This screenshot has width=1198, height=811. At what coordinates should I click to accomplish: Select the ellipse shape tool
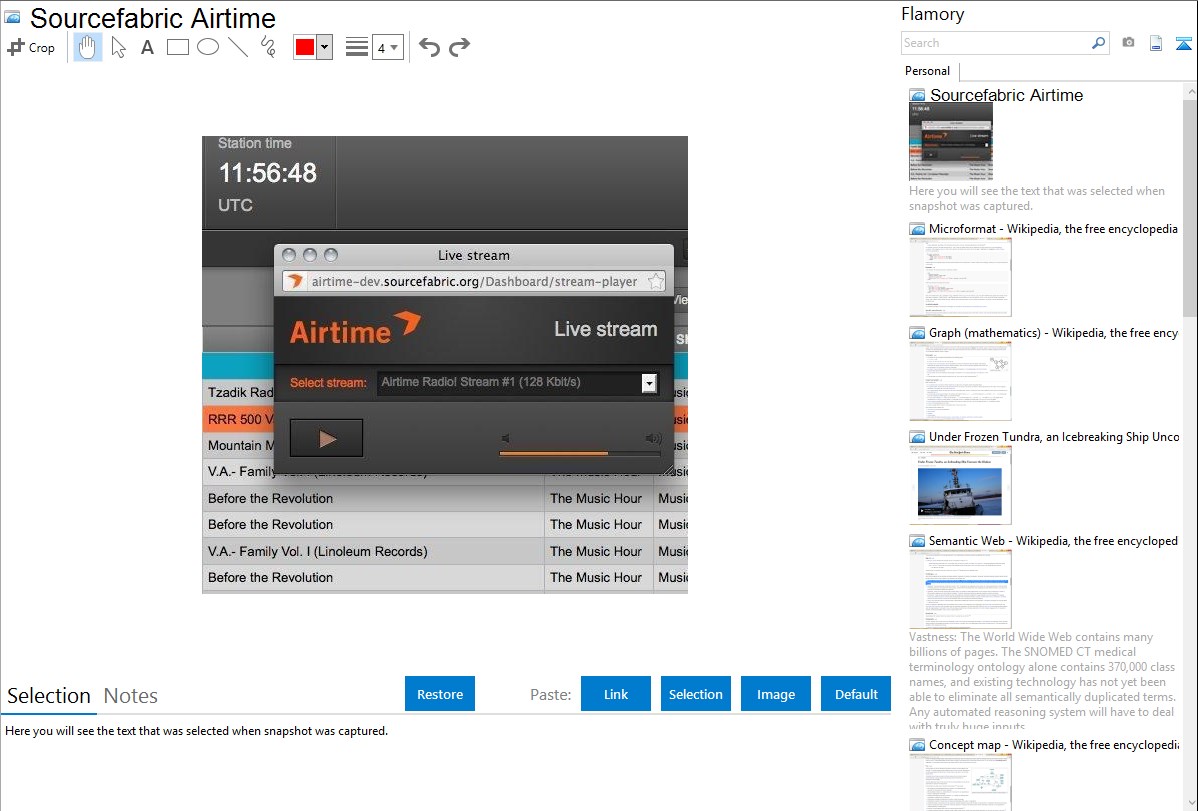(208, 47)
